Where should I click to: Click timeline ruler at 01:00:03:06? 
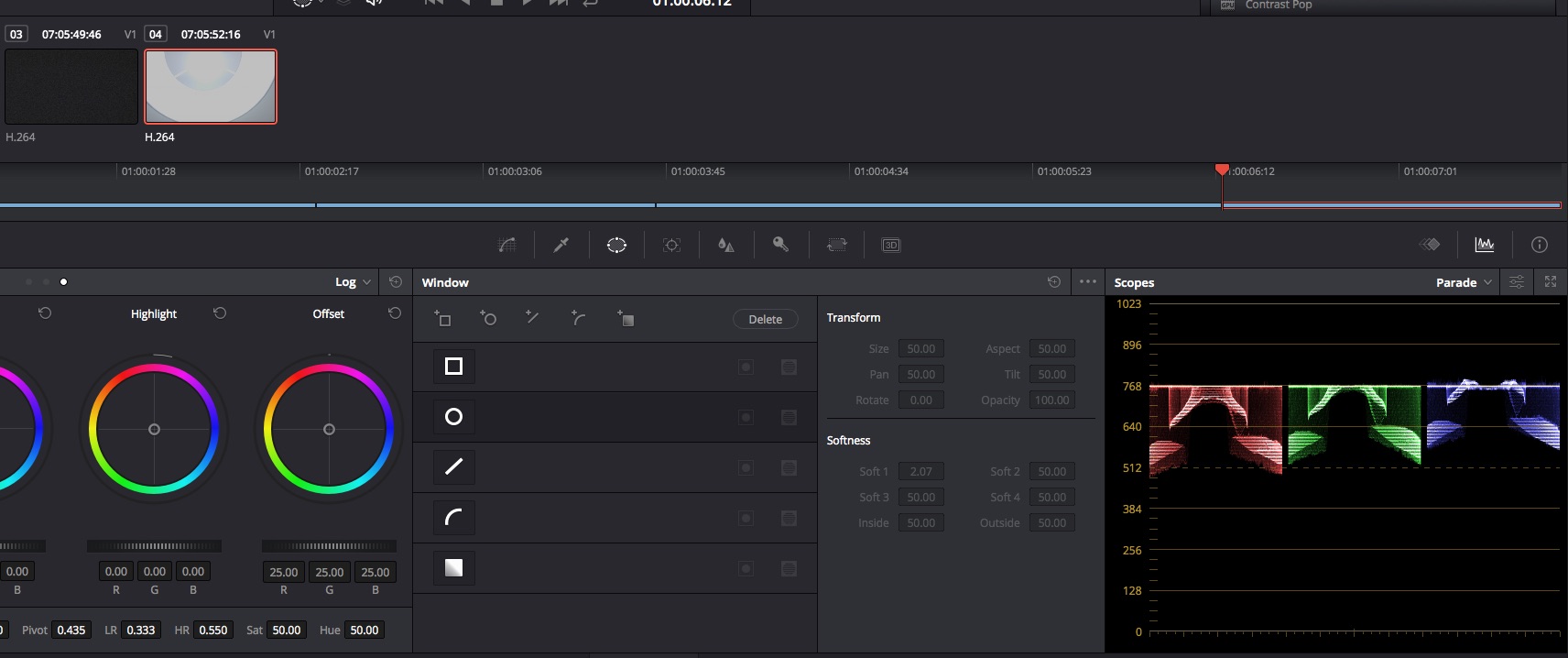point(515,171)
